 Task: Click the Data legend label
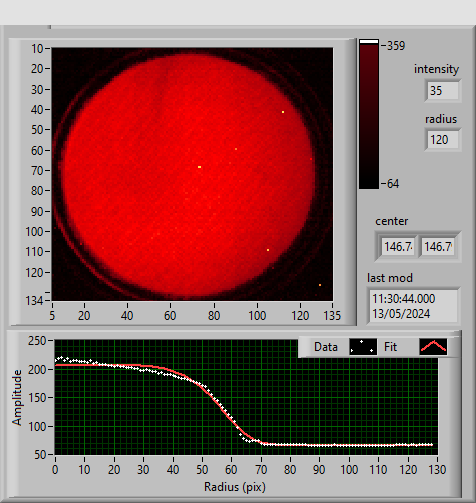(x=326, y=347)
